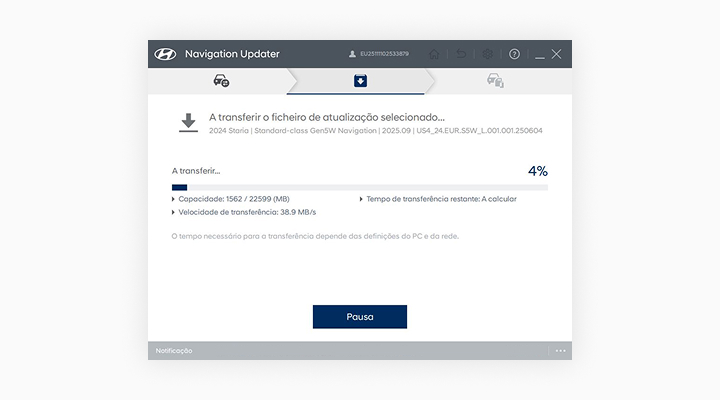The height and width of the screenshot is (400, 720).
Task: Click the arrow beside Tempo de transferência restante
Action: (361, 199)
